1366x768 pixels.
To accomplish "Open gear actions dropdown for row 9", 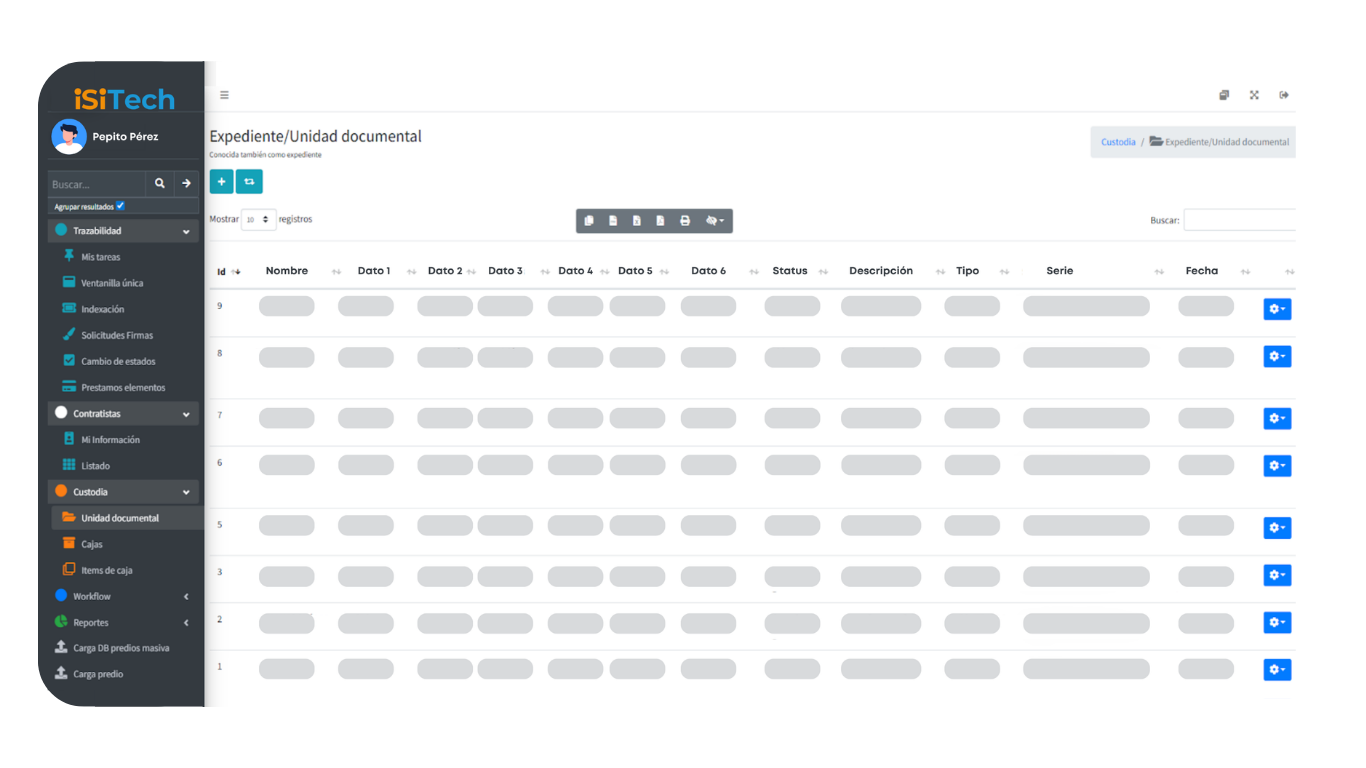I will coord(1277,309).
